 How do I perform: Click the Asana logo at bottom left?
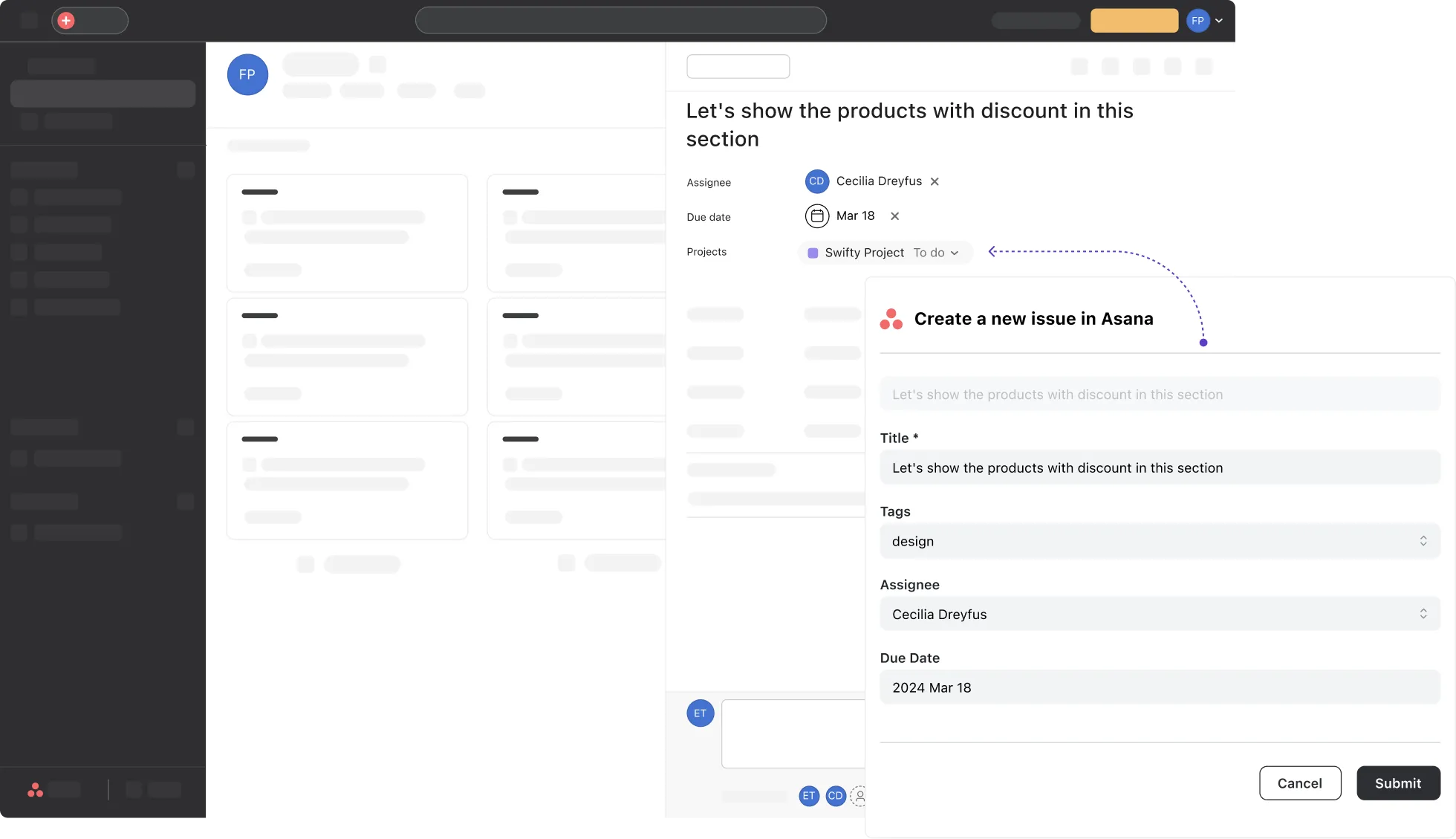35,789
